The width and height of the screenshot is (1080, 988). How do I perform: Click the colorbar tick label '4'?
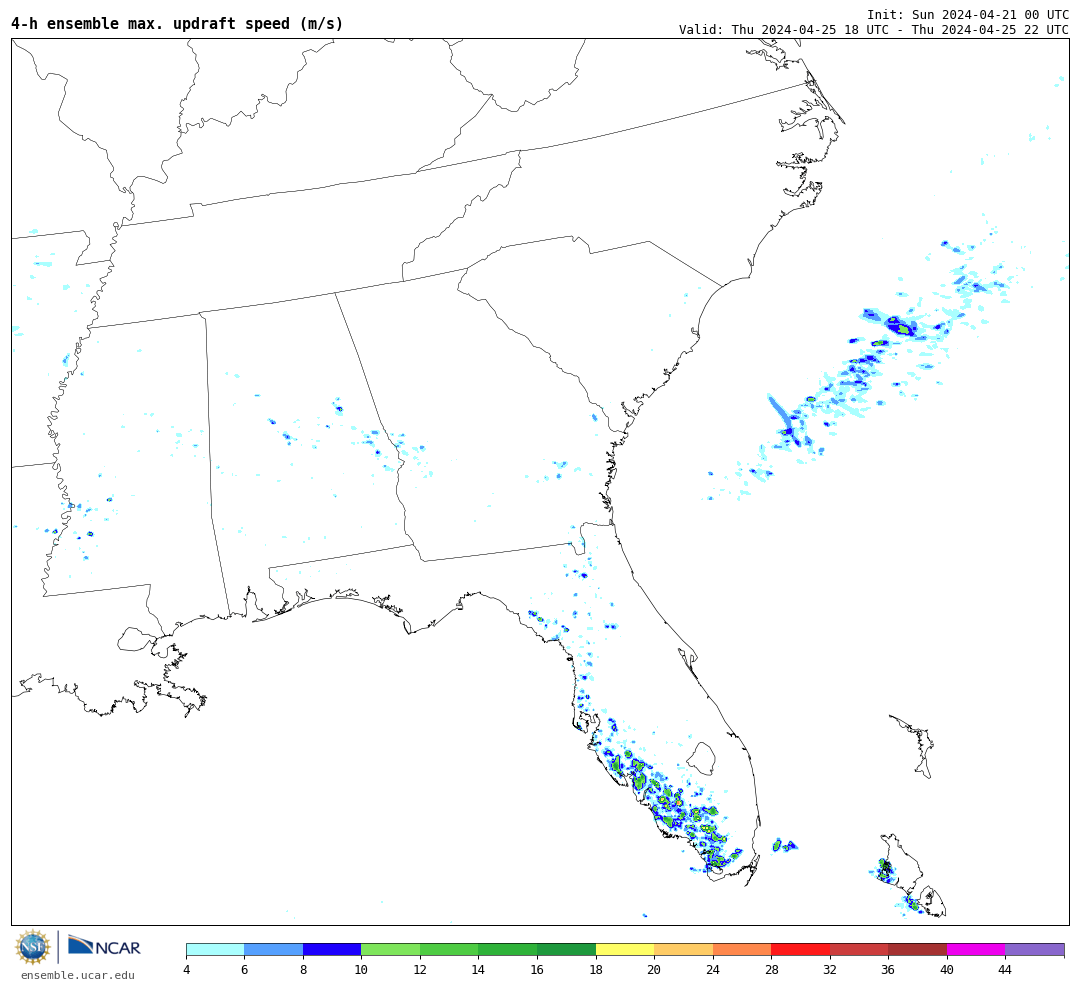tap(187, 970)
